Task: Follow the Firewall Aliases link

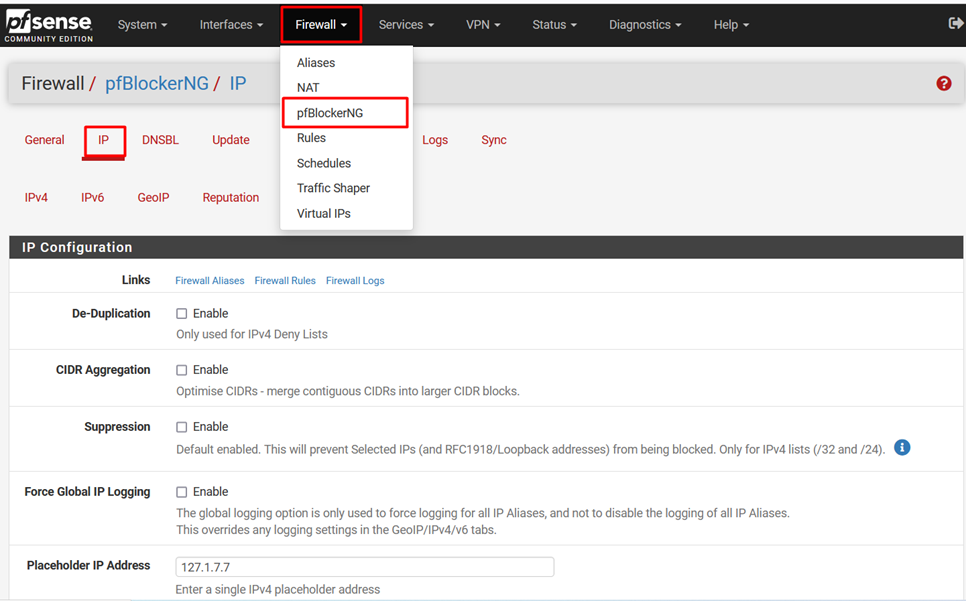Action: (x=209, y=281)
